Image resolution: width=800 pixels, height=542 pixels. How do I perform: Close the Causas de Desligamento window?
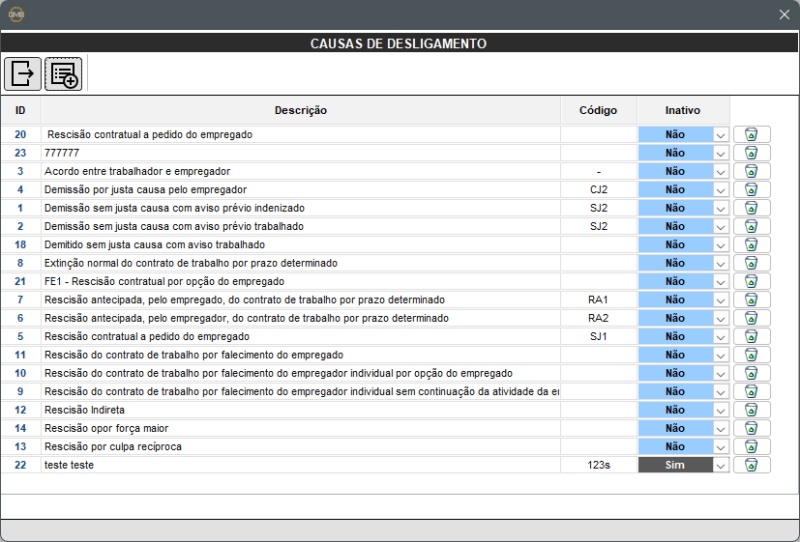coord(784,15)
